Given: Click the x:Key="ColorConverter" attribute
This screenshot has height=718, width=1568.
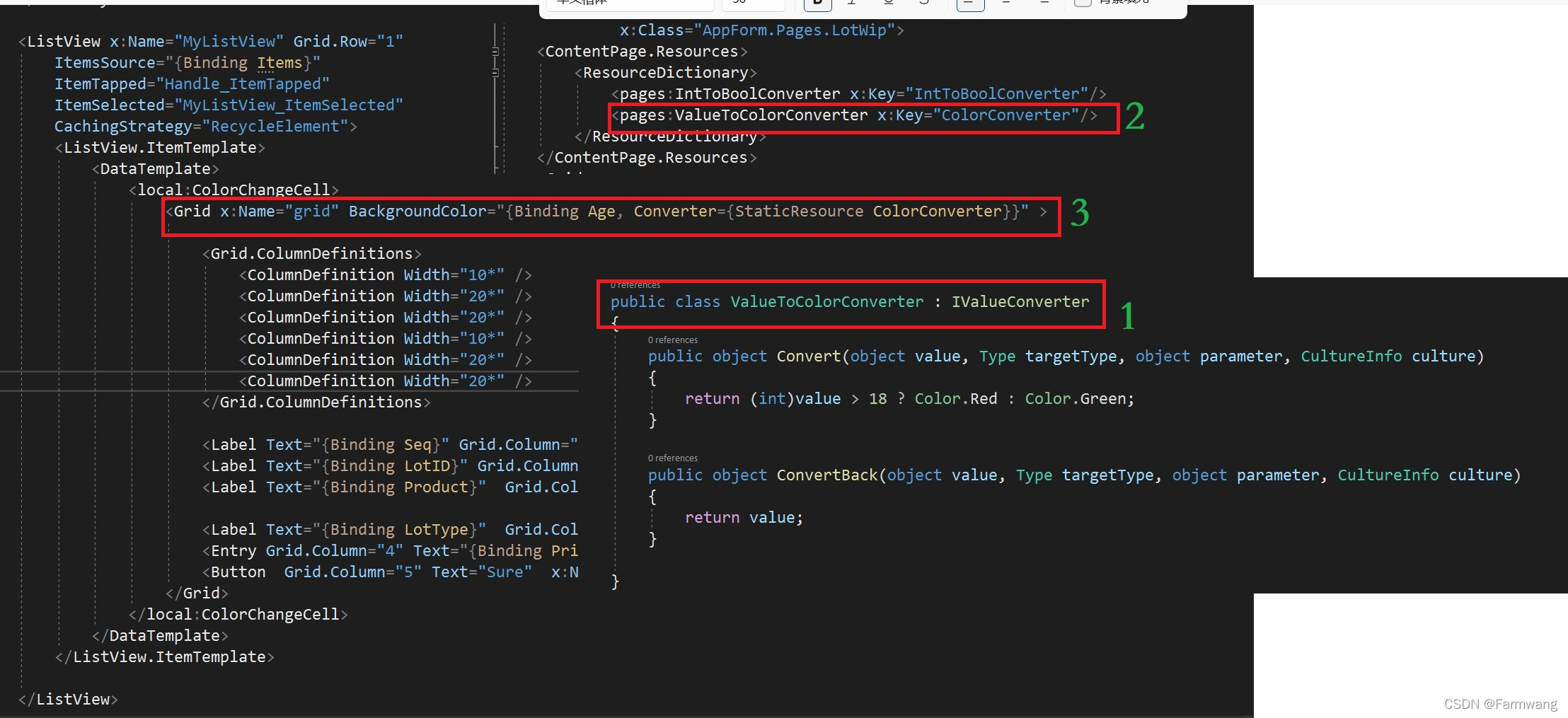Looking at the screenshot, I should [979, 115].
